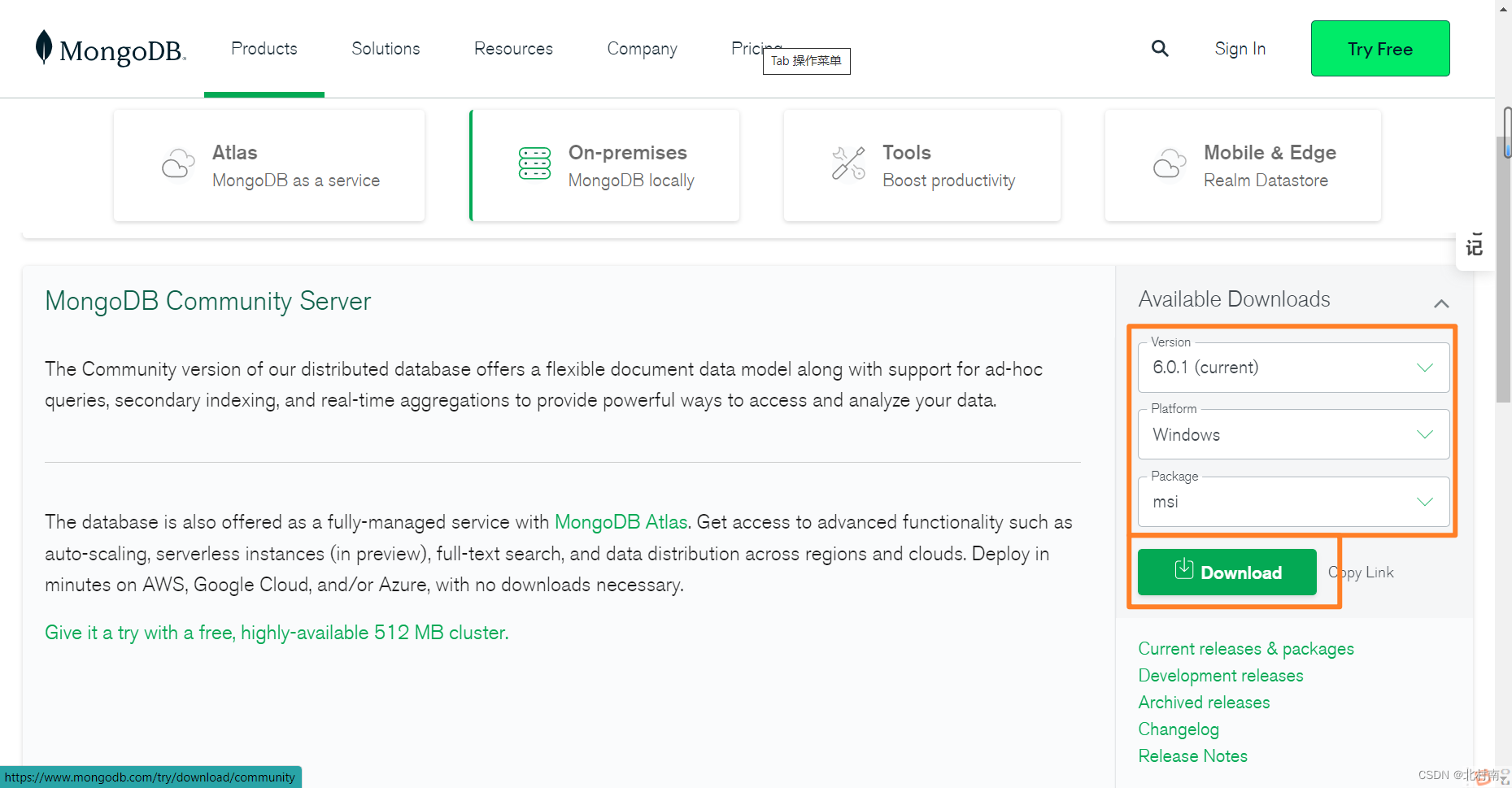Select the Atlas cloud icon
The image size is (1512, 788).
click(179, 164)
